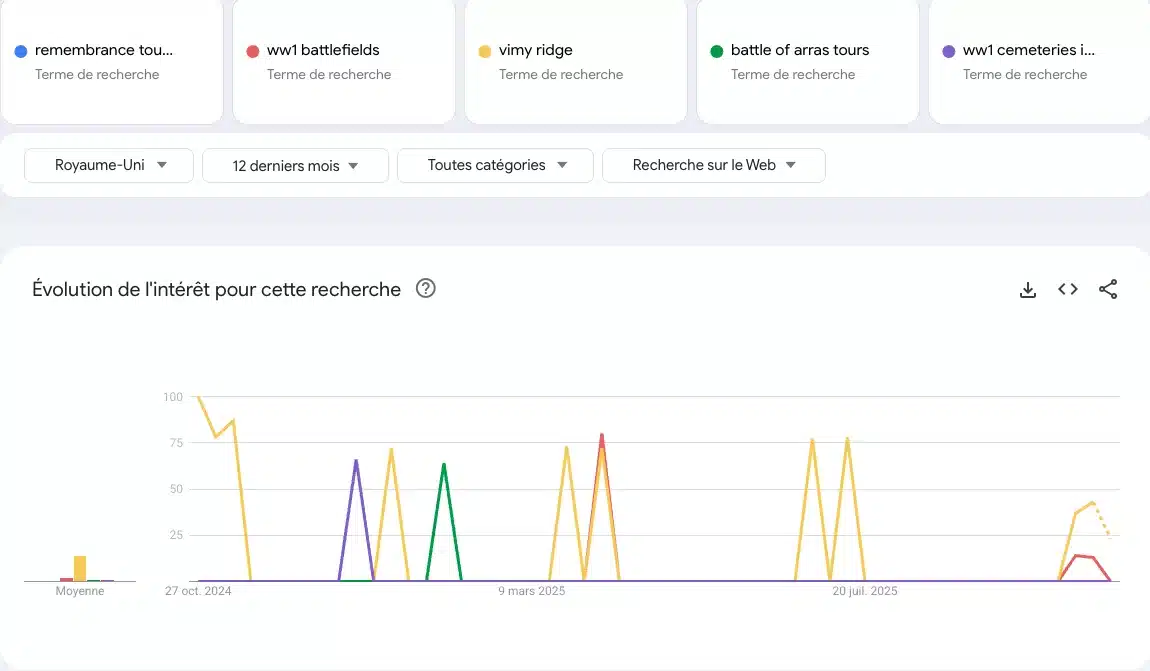The width and height of the screenshot is (1150, 671).
Task: Select the vimy ridge search term card
Action: [575, 62]
